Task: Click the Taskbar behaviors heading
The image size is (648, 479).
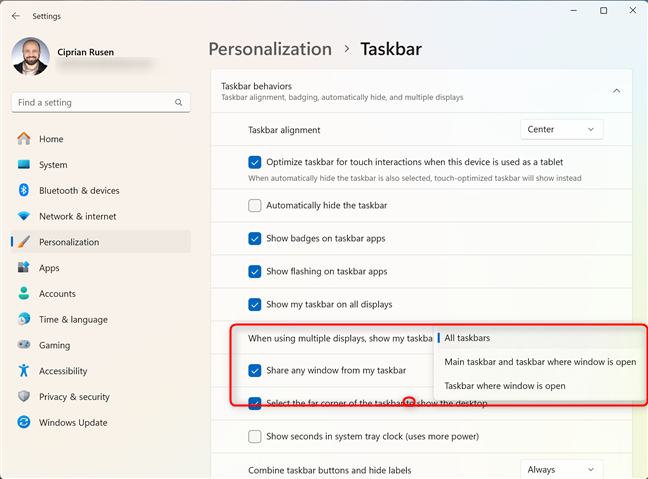Action: pyautogui.click(x=256, y=86)
